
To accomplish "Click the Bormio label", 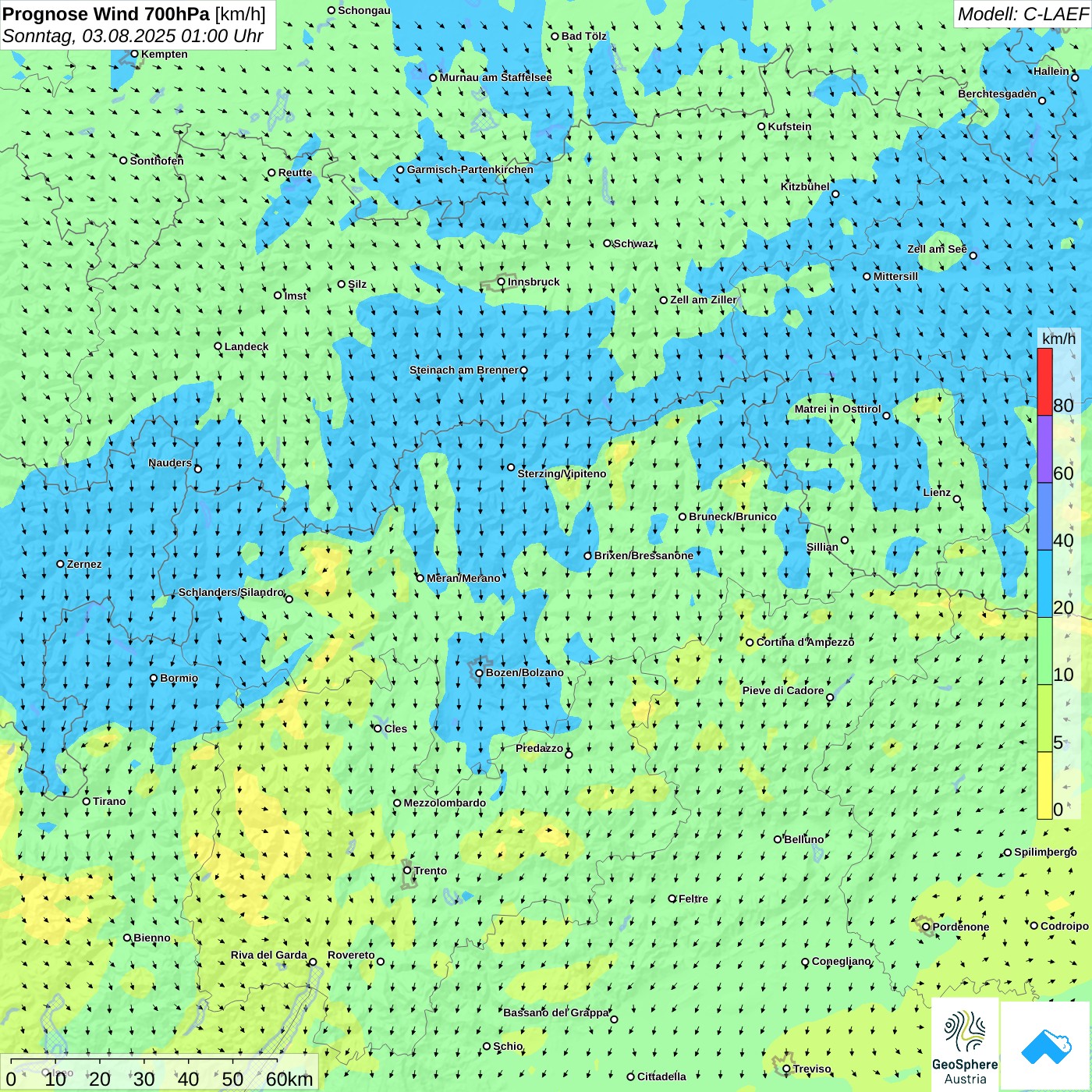I will 179,678.
